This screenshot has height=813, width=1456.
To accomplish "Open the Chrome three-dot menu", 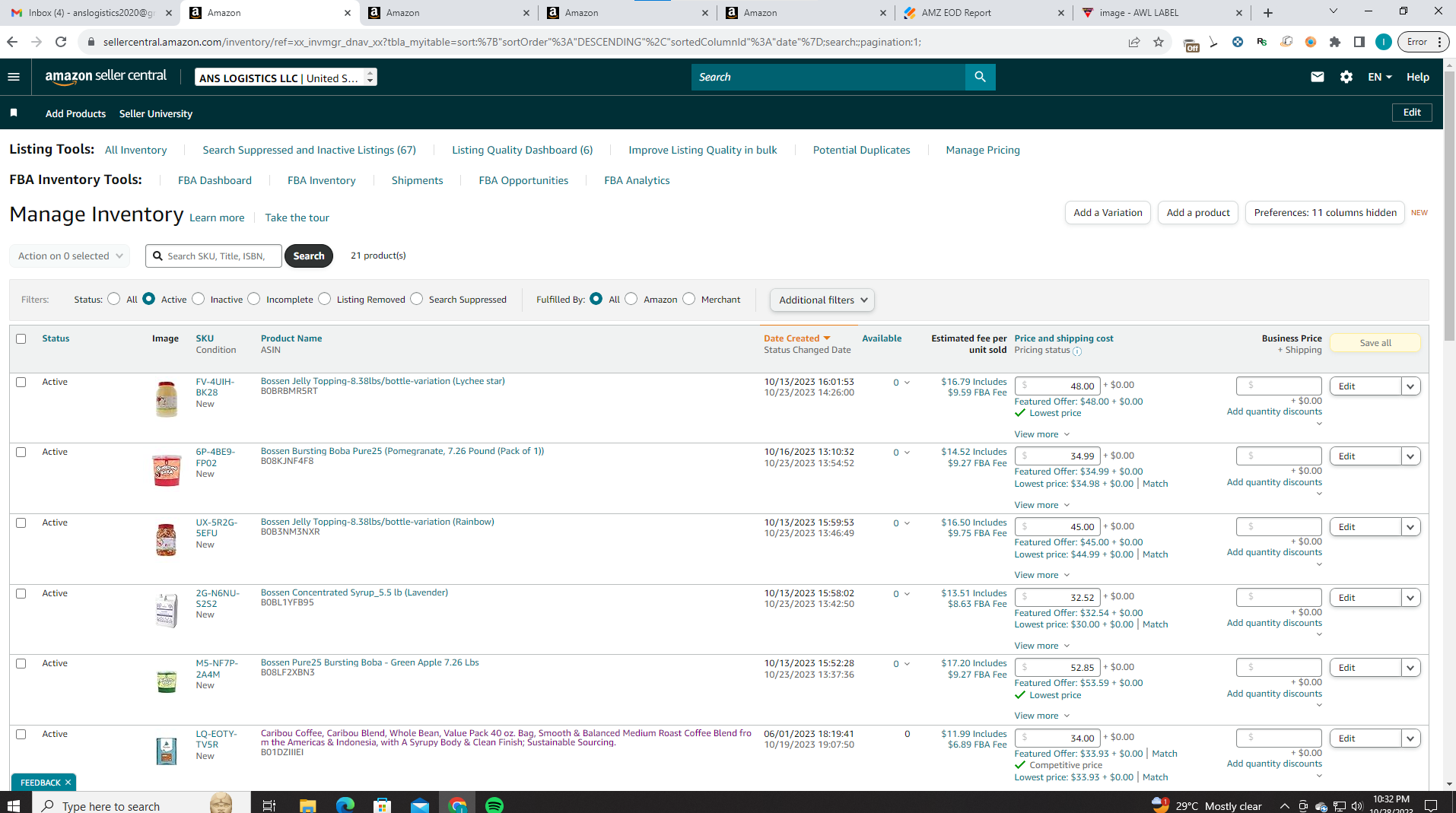I will 1441,42.
